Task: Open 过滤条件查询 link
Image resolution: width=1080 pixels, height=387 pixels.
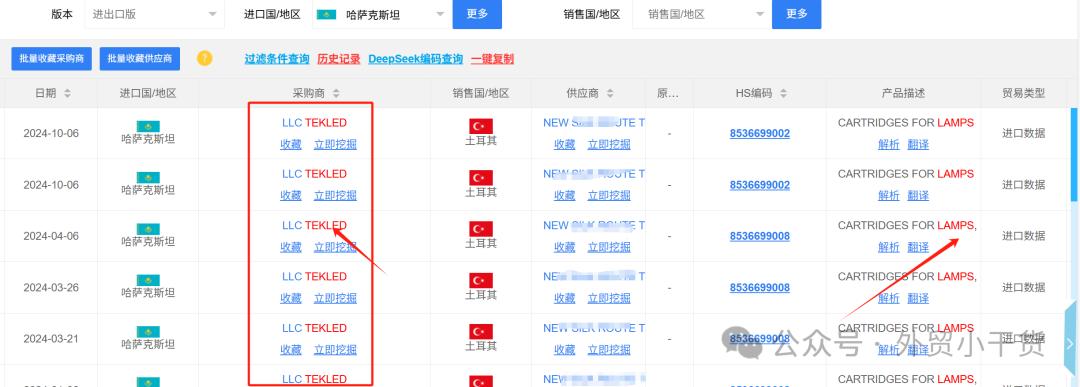Action: pos(277,59)
